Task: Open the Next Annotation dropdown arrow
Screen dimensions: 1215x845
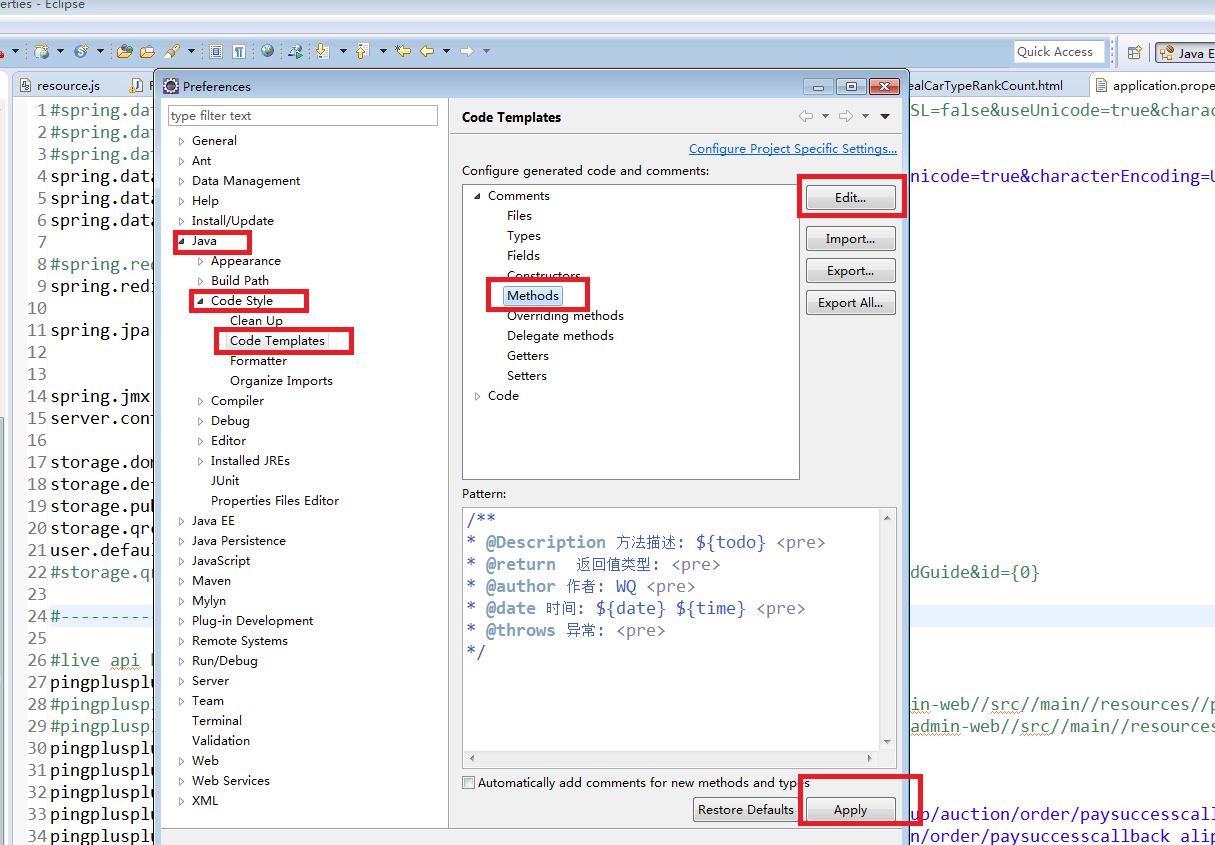Action: click(343, 51)
